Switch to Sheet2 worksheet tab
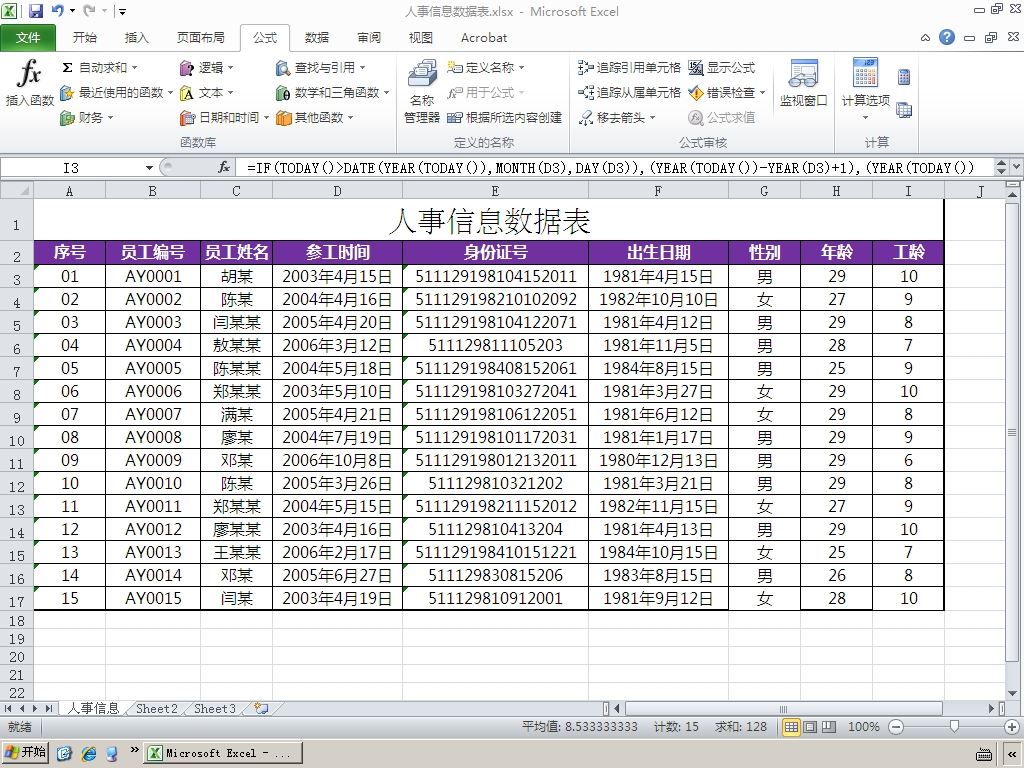This screenshot has height=768, width=1024. click(x=157, y=709)
